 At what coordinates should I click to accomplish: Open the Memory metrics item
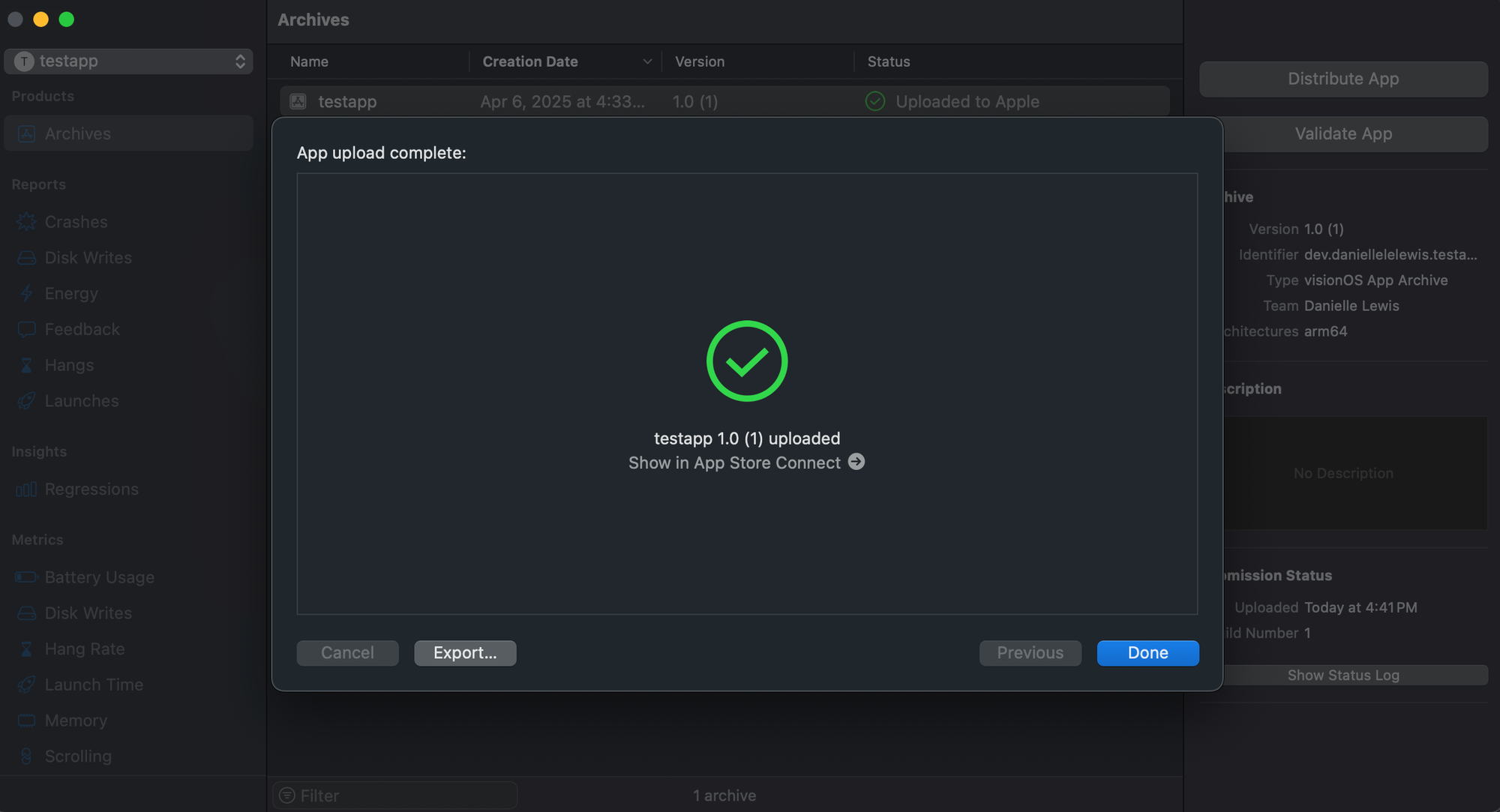(x=76, y=721)
